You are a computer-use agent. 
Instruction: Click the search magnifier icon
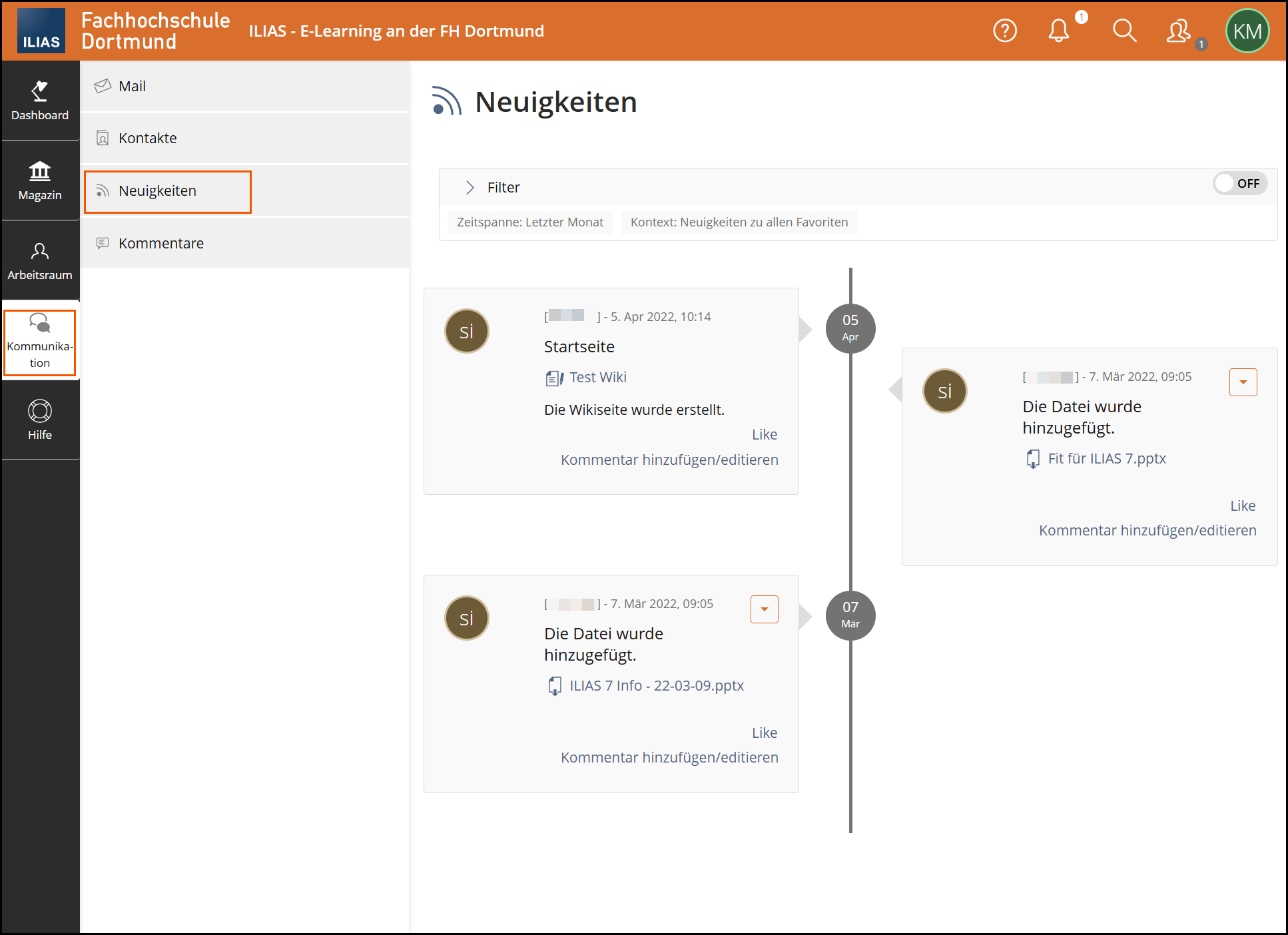tap(1124, 31)
